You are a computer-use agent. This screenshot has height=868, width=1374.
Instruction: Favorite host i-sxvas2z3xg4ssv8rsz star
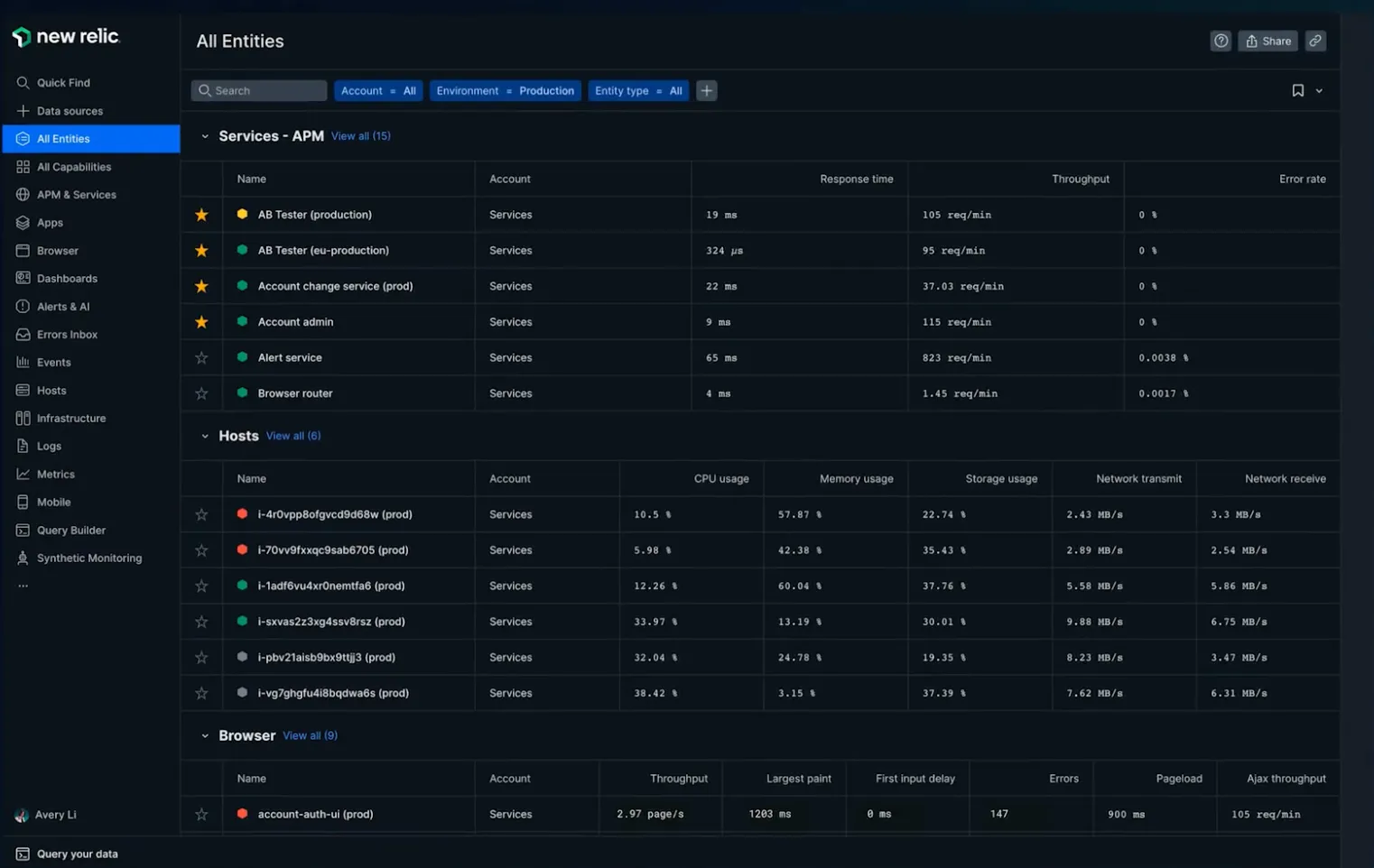pyautogui.click(x=201, y=622)
